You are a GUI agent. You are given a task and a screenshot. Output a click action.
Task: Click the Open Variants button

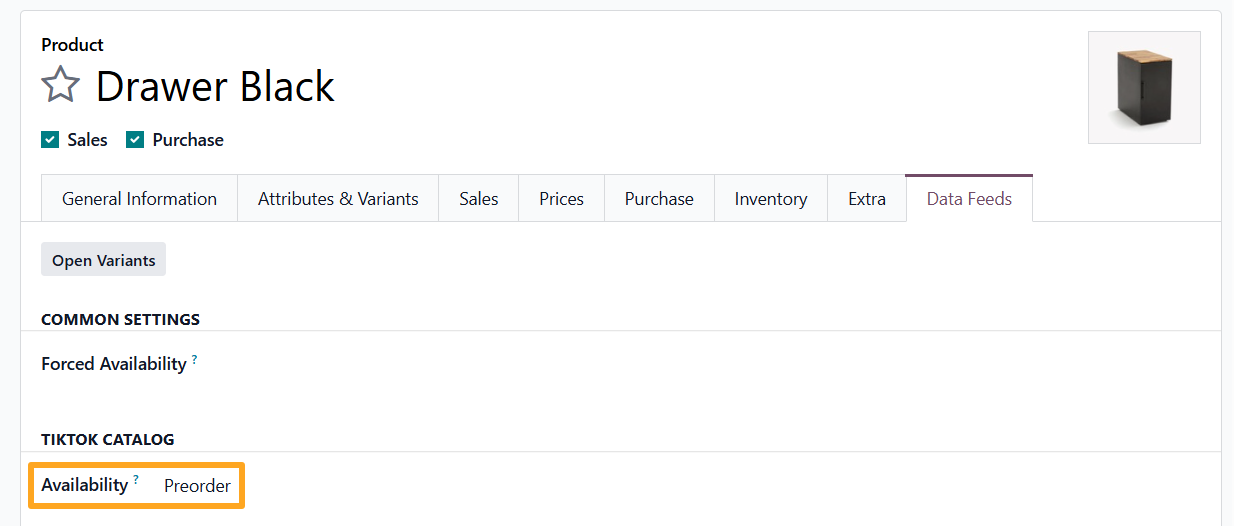pyautogui.click(x=104, y=260)
